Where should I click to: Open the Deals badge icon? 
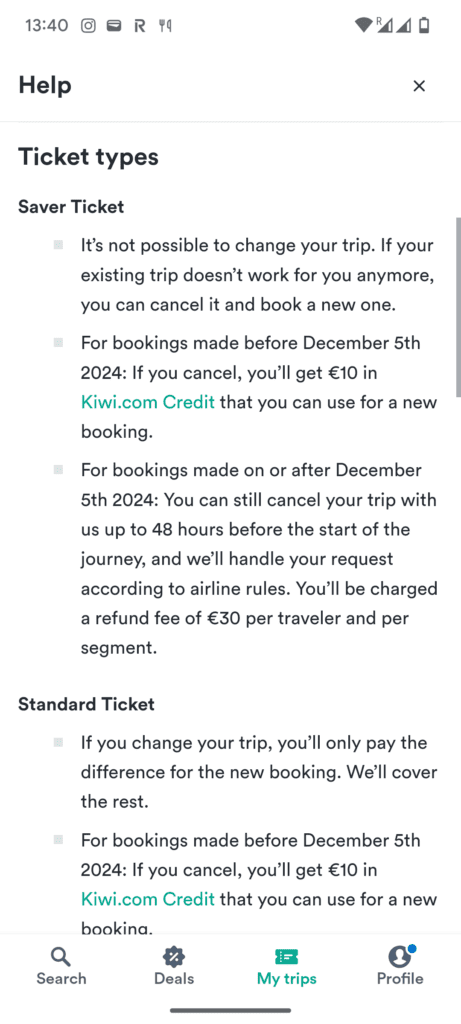(x=174, y=957)
